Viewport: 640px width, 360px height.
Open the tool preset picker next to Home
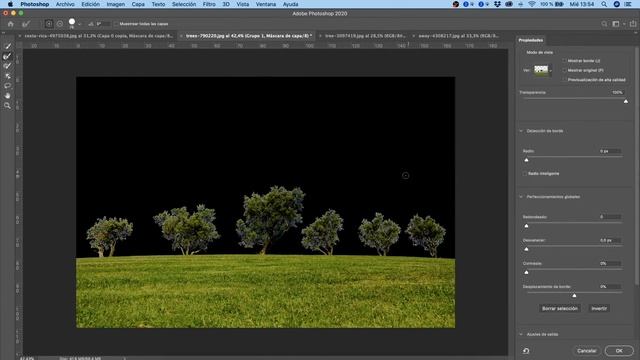click(27, 24)
